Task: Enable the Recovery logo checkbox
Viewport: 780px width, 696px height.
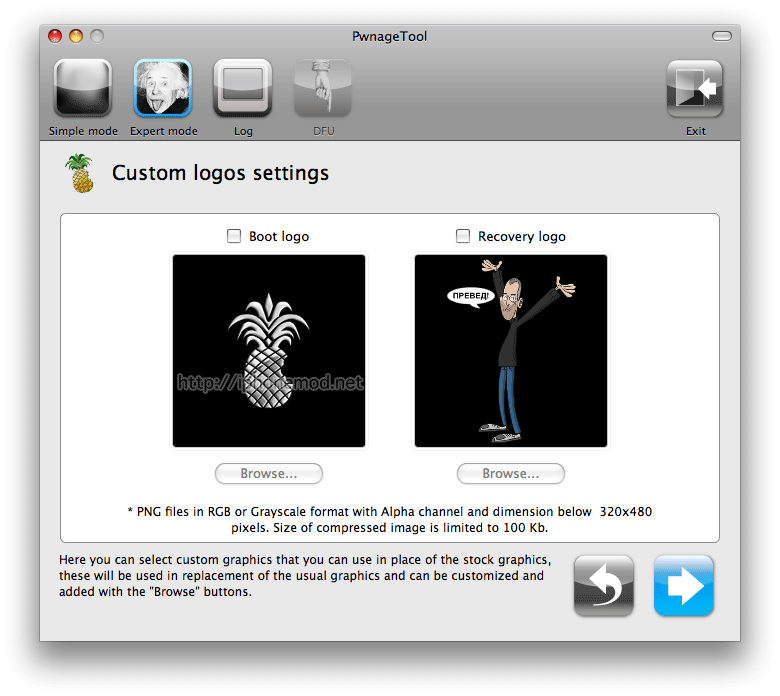Action: [463, 236]
